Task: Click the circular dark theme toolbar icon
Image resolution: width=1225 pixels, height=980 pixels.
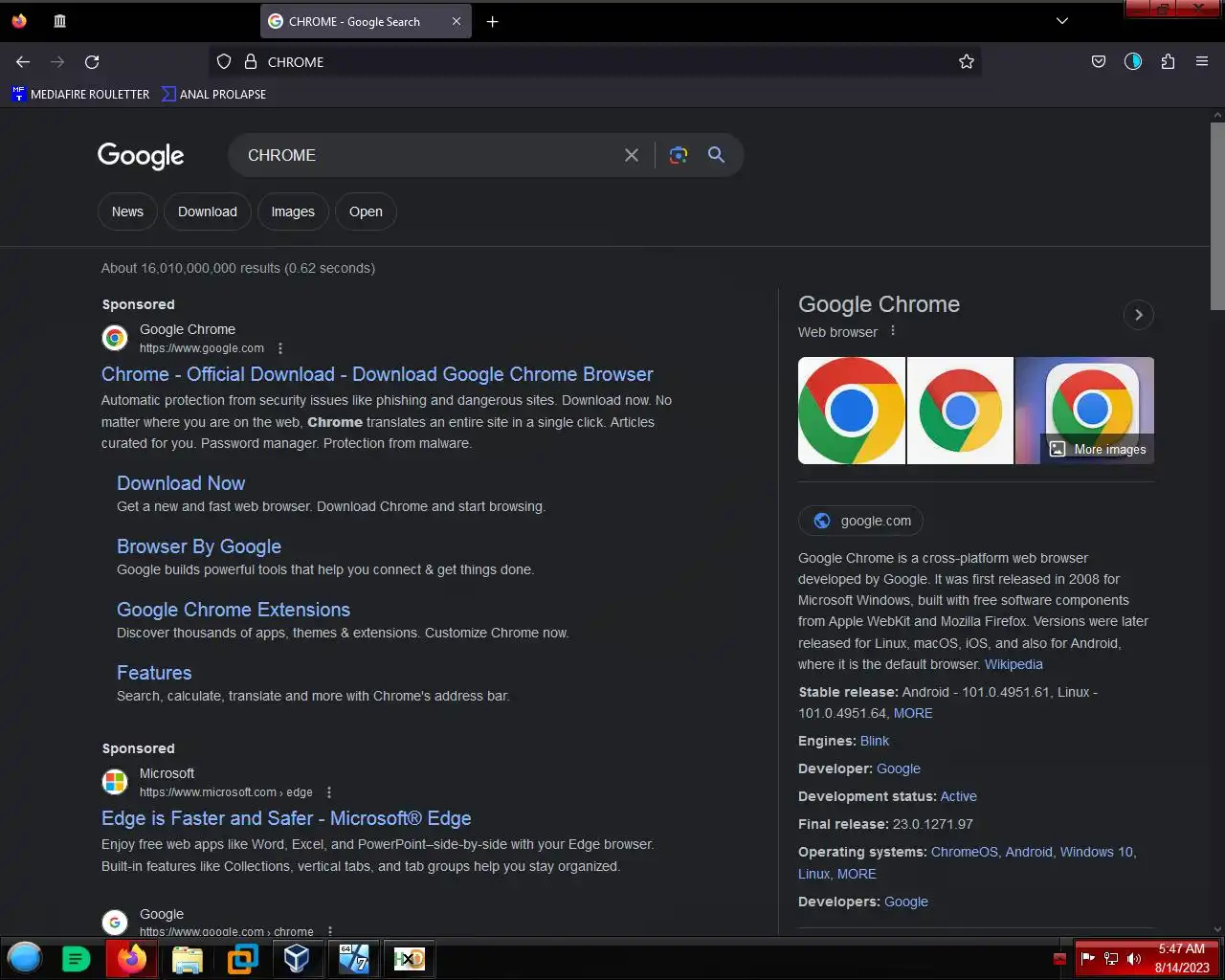Action: click(x=1133, y=61)
